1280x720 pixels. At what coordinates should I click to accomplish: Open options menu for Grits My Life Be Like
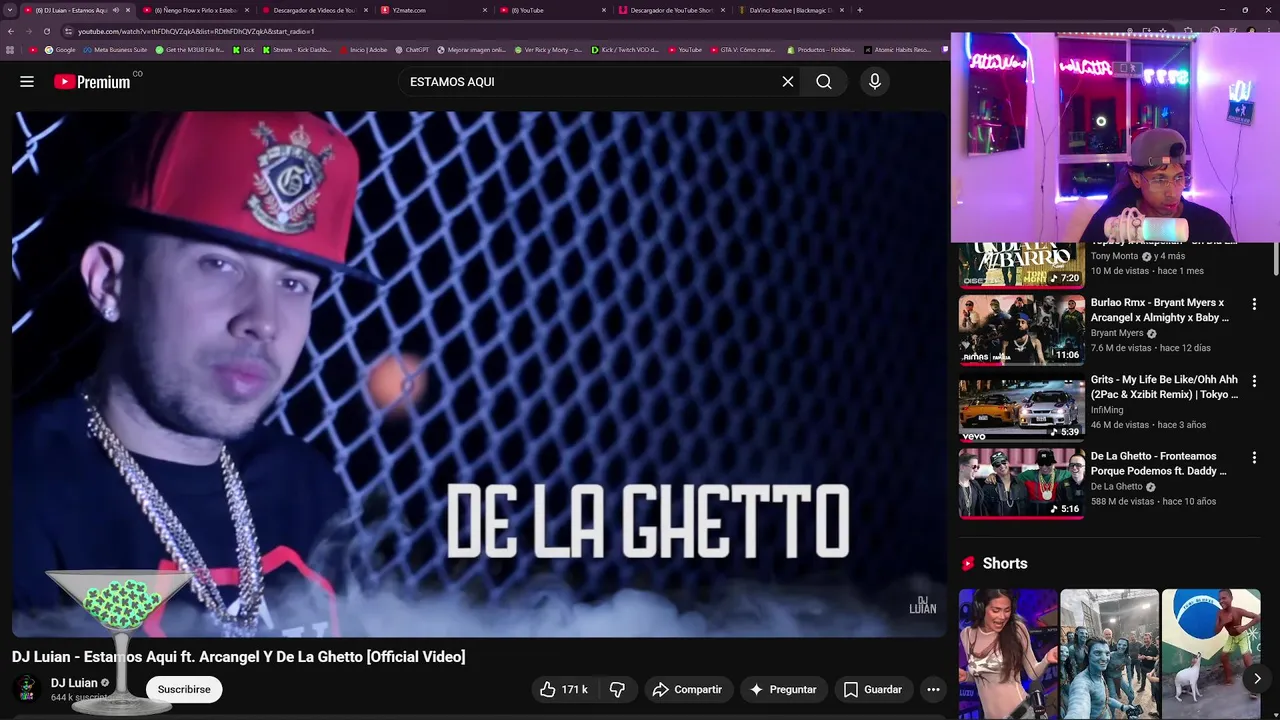tap(1254, 381)
